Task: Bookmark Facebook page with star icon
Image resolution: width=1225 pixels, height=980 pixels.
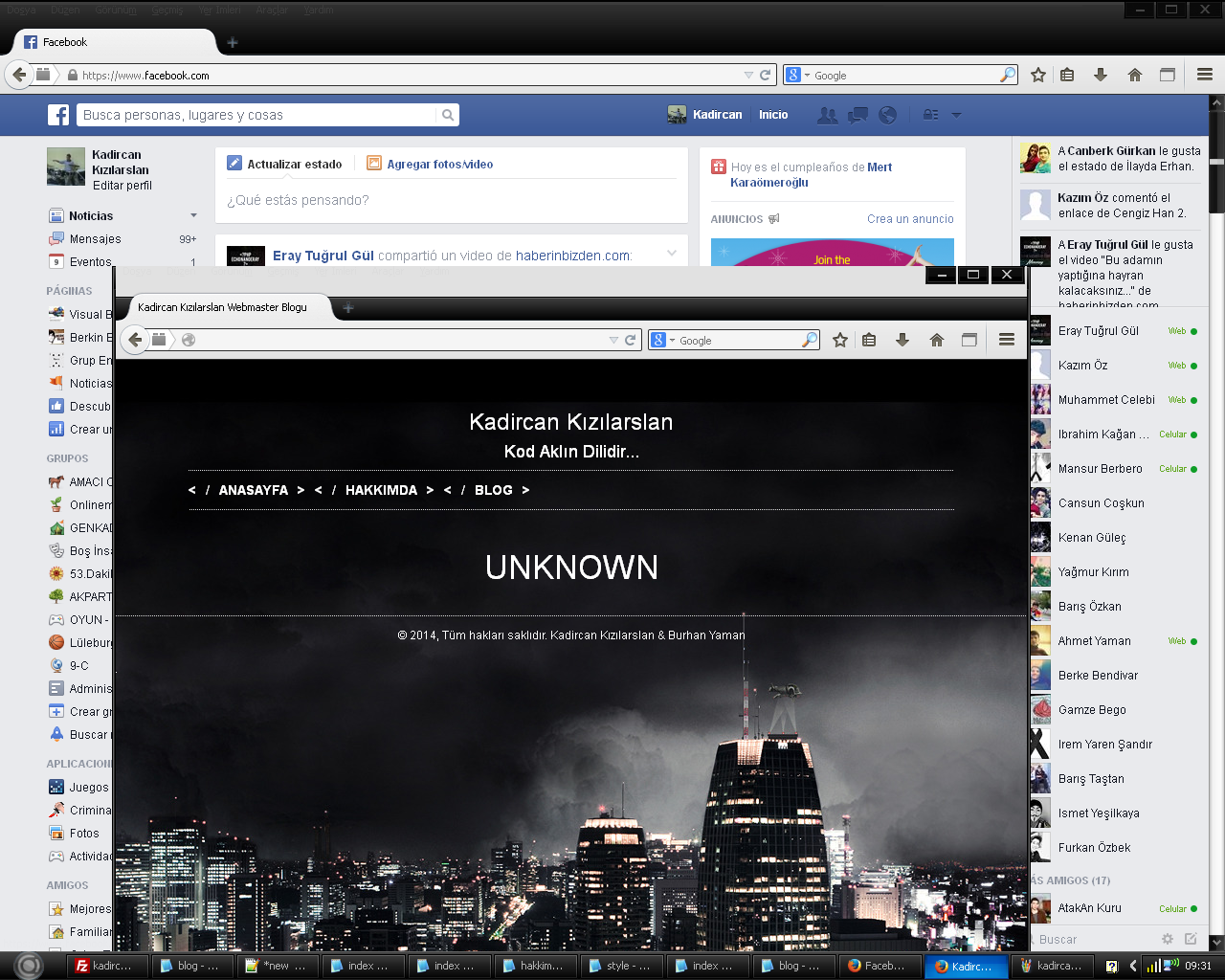Action: 1038,75
